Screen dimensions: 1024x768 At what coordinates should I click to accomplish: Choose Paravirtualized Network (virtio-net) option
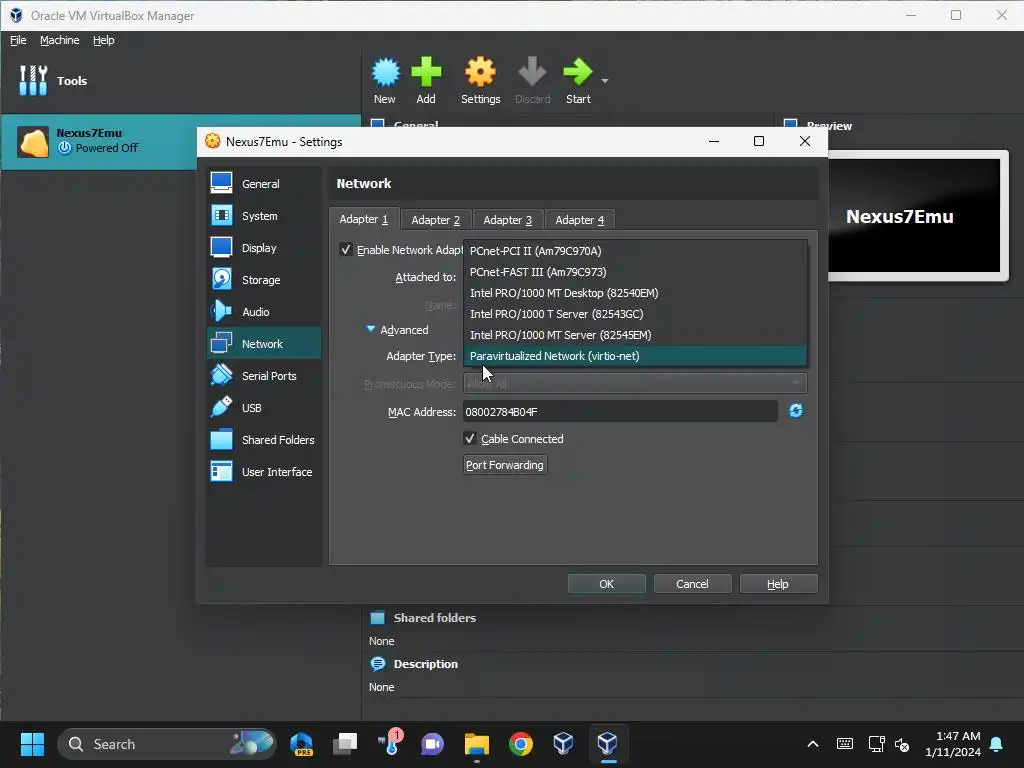tap(635, 356)
